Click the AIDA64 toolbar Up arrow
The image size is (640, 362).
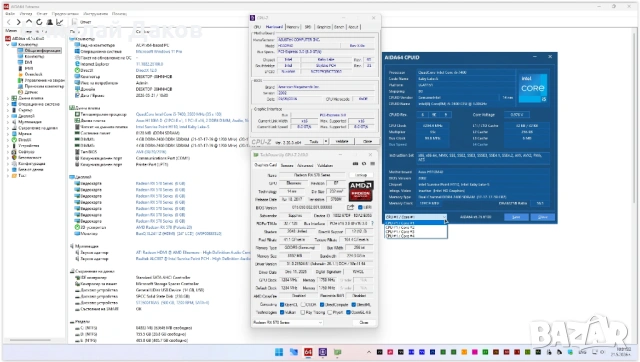[x=29, y=22]
